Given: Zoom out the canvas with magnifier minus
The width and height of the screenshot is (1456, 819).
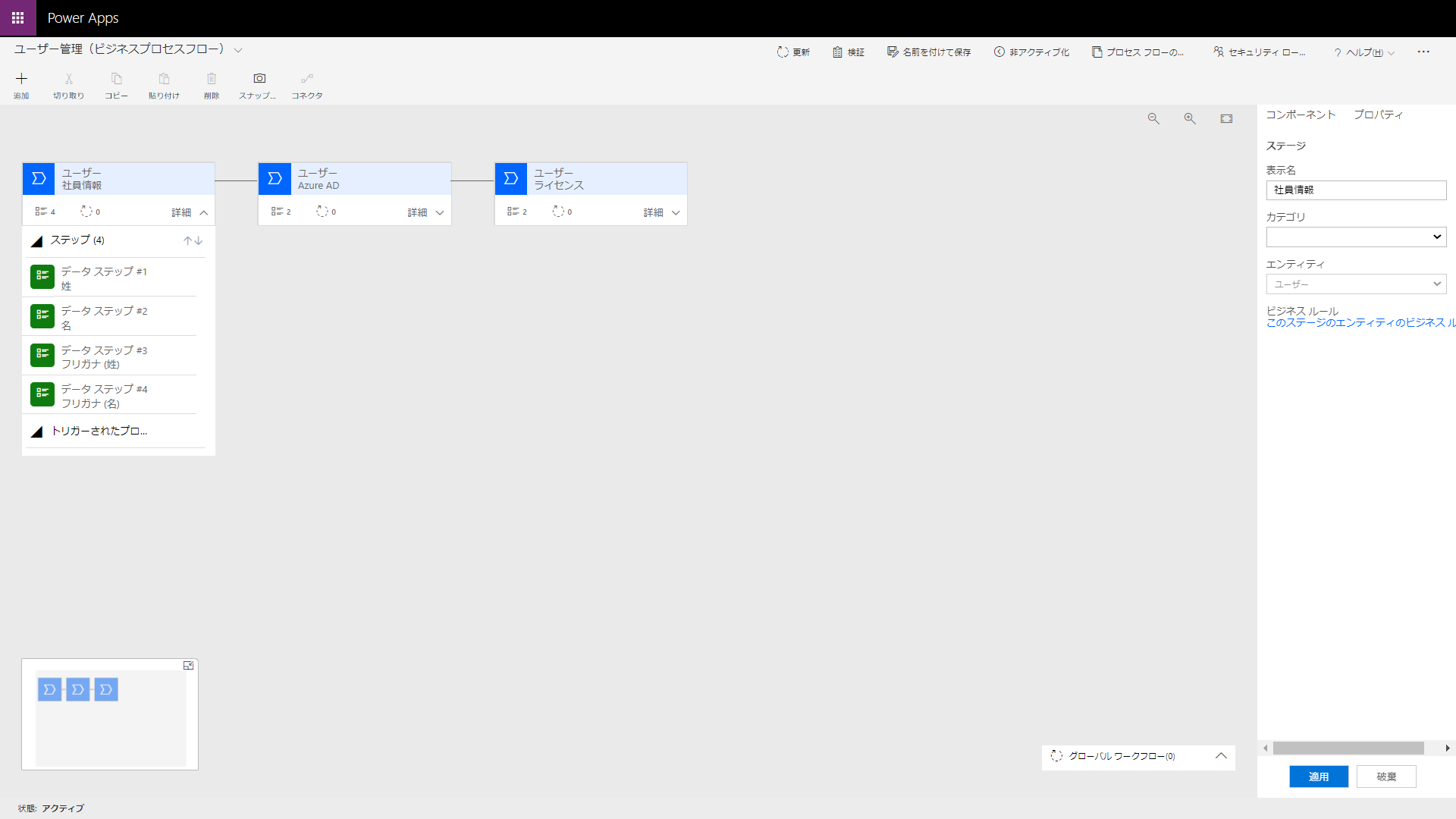Looking at the screenshot, I should [x=1153, y=119].
